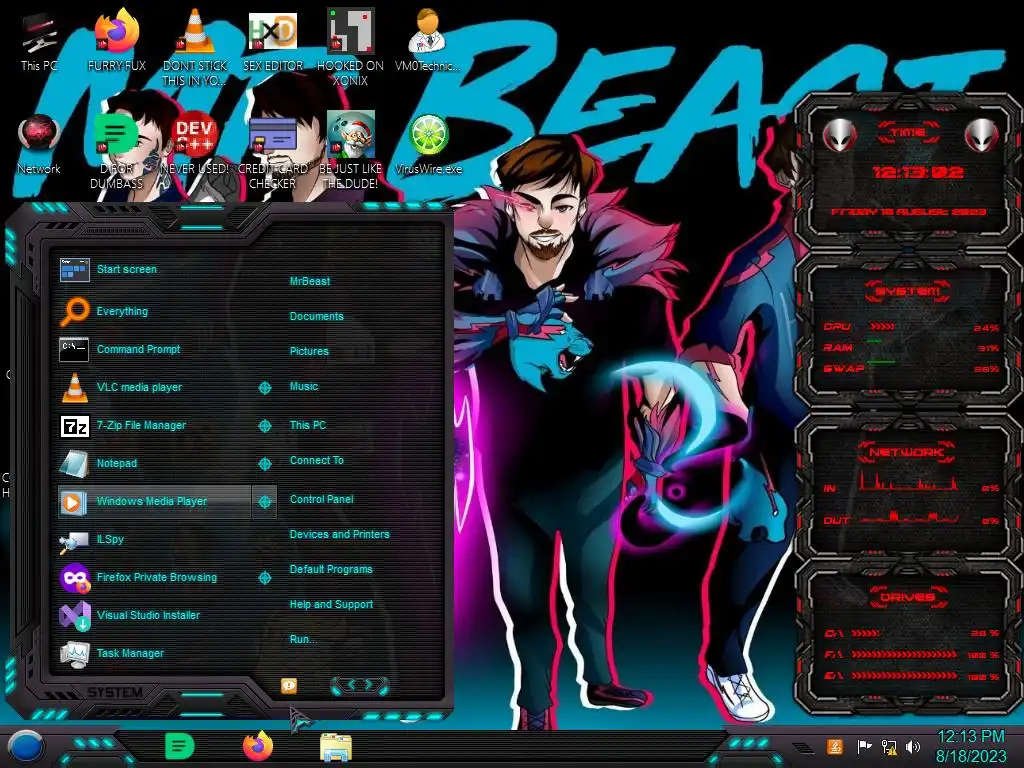Expand Firefox Private Browsing jump list arrow
The height and width of the screenshot is (768, 1024).
pos(264,577)
